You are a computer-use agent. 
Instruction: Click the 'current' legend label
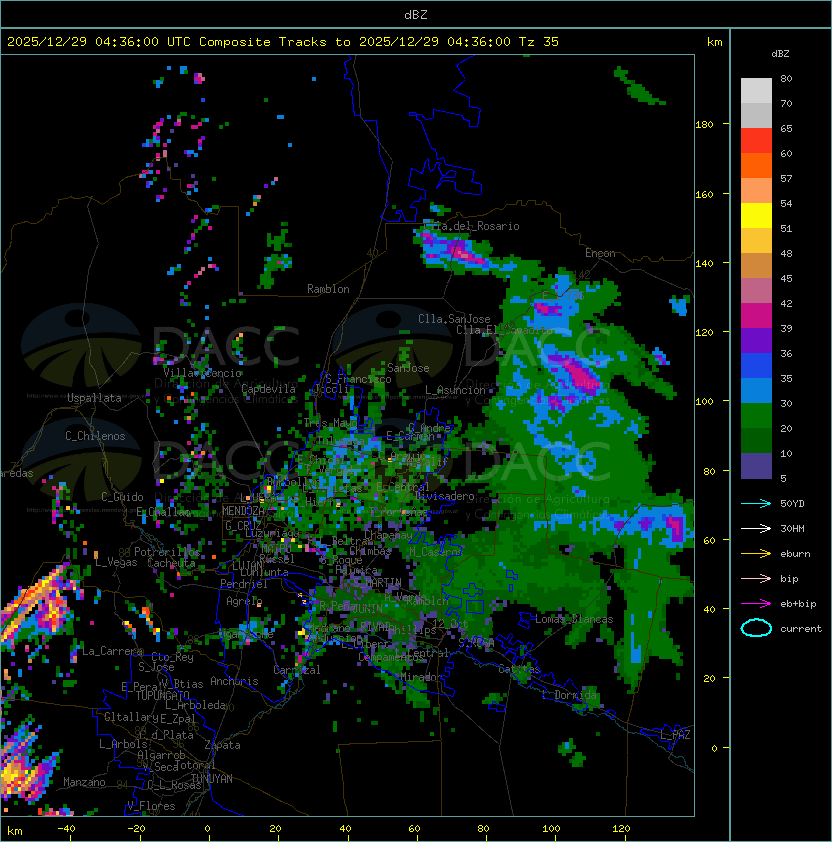(801, 629)
